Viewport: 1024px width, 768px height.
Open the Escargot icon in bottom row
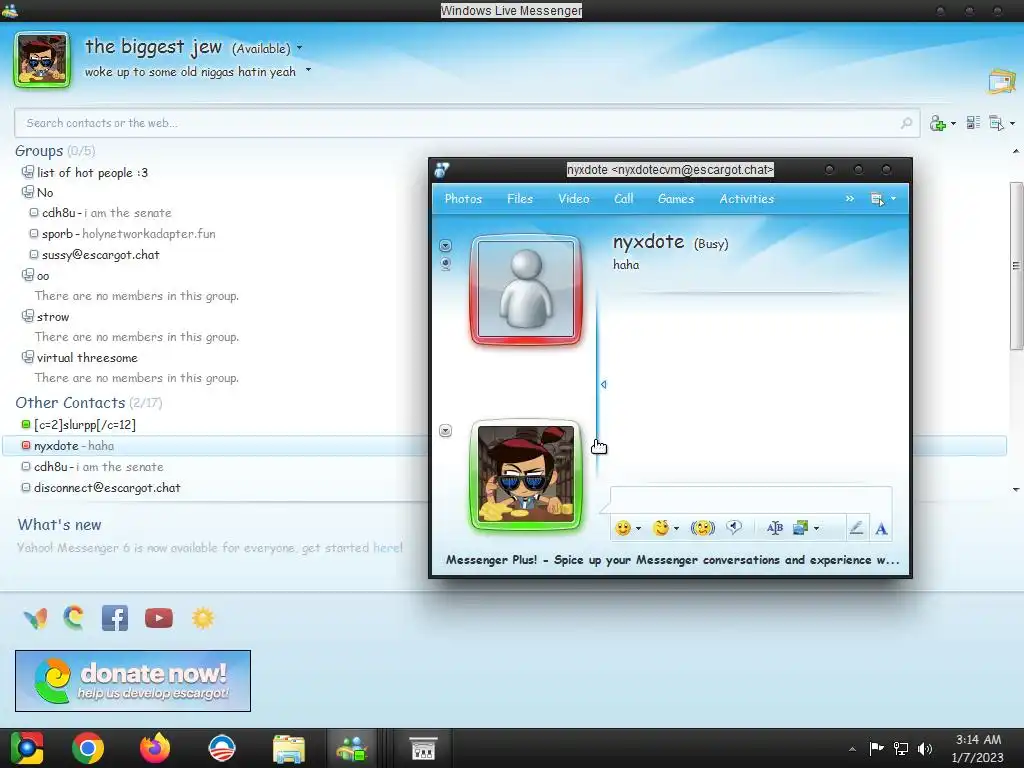pos(74,618)
